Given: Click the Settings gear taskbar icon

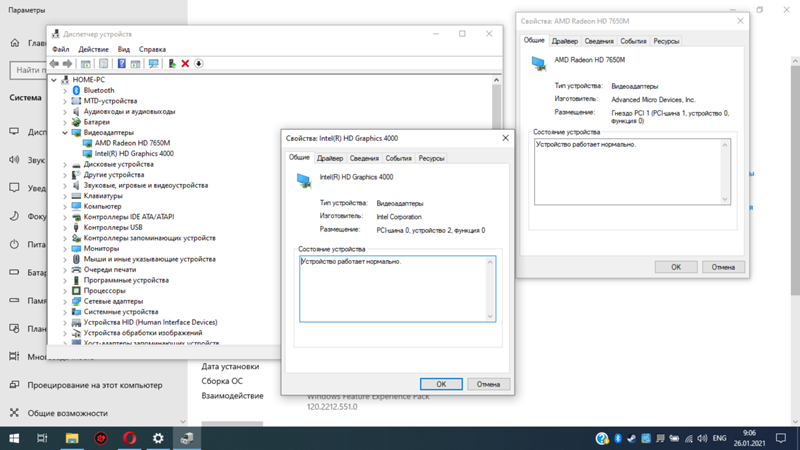Looking at the screenshot, I should 158,438.
